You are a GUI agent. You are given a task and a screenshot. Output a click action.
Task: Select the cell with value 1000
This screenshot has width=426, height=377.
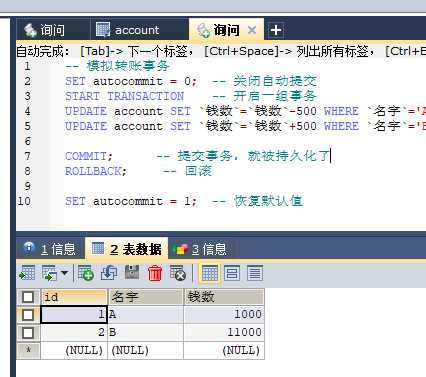coord(224,314)
